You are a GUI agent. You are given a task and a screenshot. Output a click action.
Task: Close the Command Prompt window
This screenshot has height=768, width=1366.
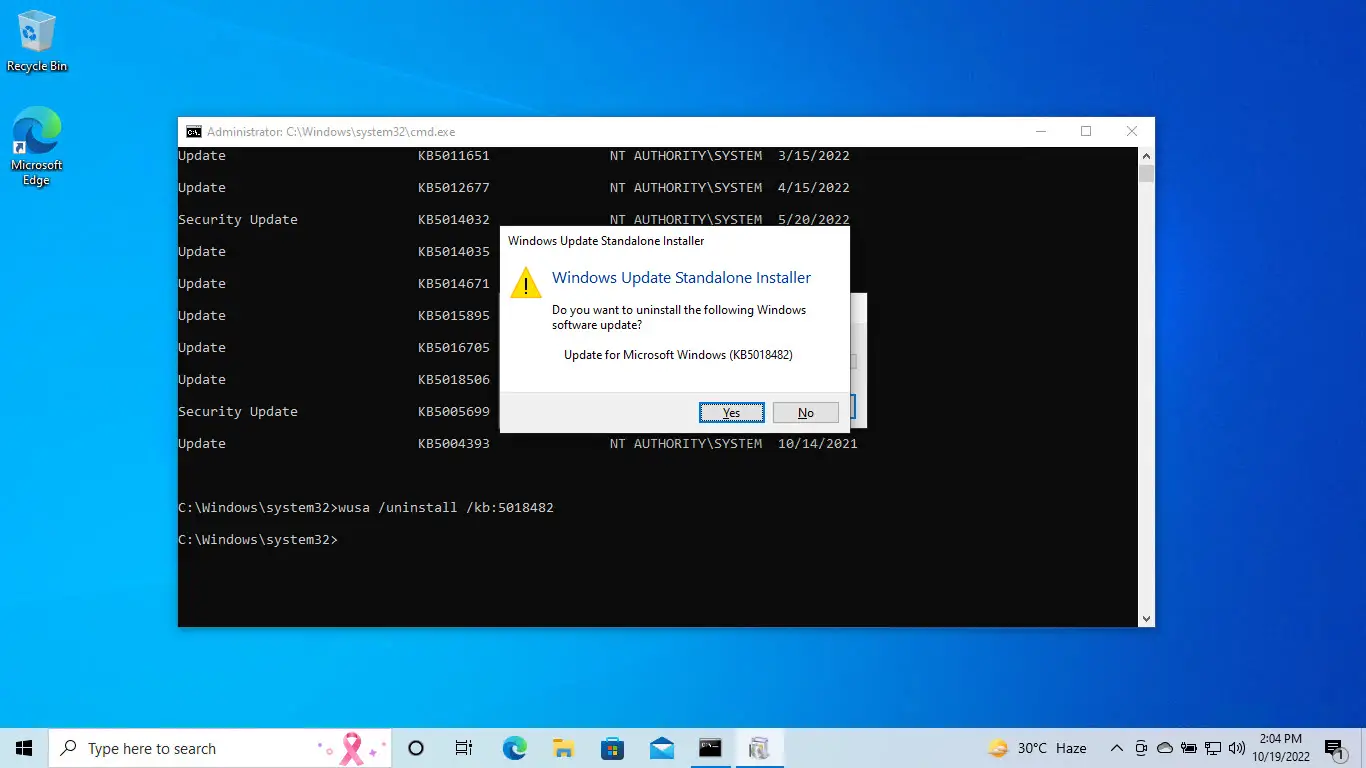coord(1132,132)
